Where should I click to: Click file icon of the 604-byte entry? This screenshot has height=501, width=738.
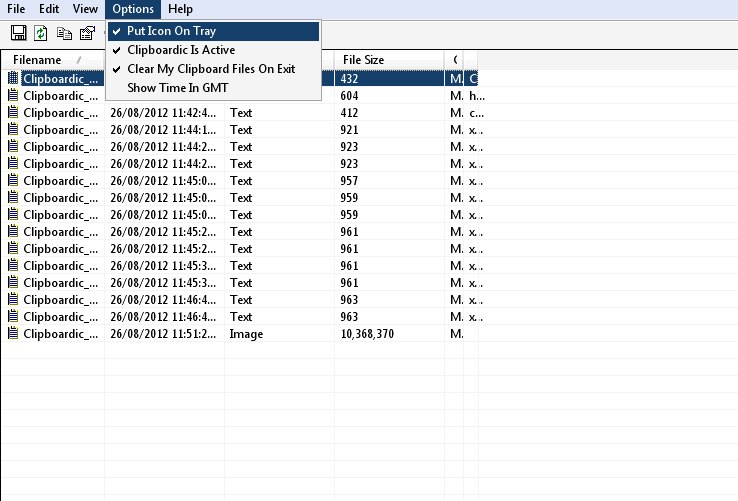[13, 96]
